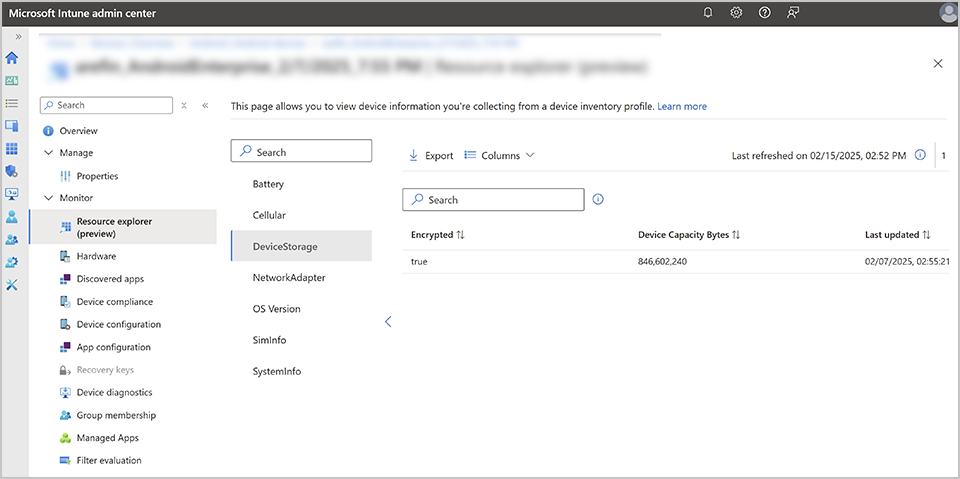Screen dimensions: 960x479
Task: Collapse category list with blue chevron
Action: click(x=388, y=321)
